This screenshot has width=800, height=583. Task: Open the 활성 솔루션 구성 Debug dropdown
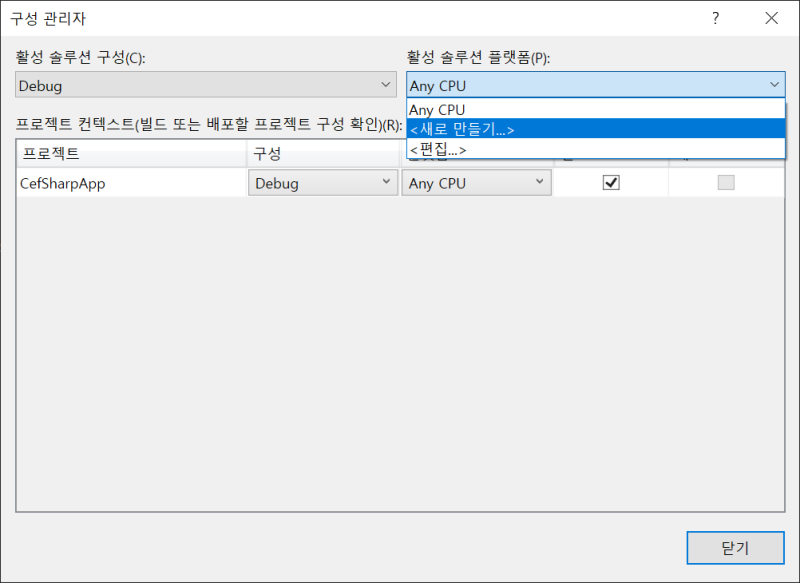coord(206,85)
